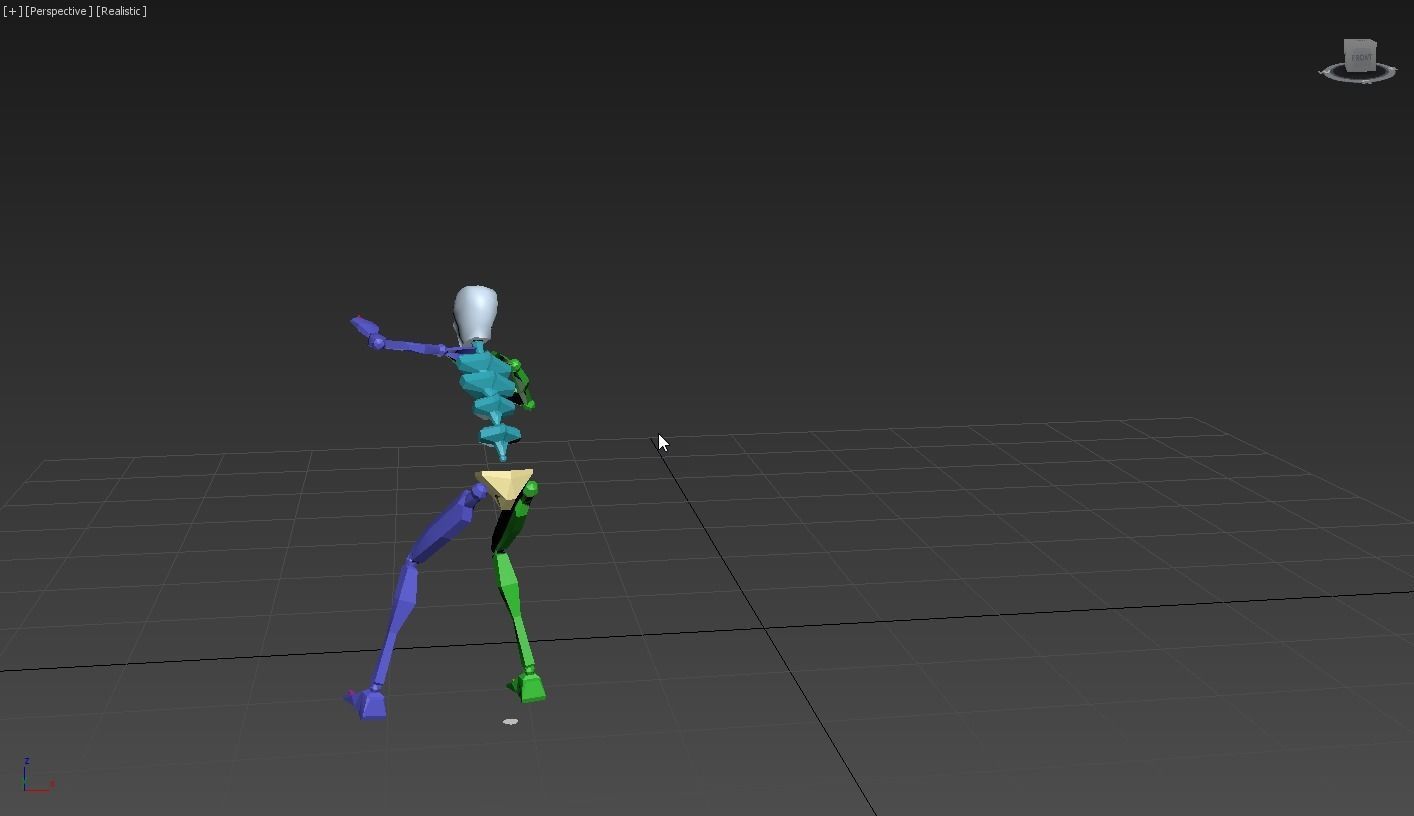The image size is (1414, 816).
Task: Select the blue thigh bone
Action: [x=443, y=526]
